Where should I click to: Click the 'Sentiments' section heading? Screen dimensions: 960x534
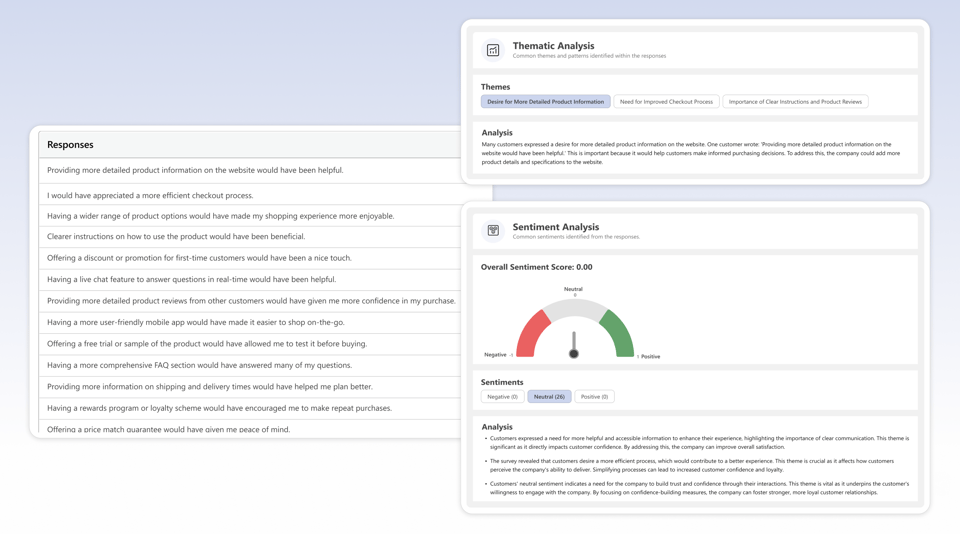(502, 382)
